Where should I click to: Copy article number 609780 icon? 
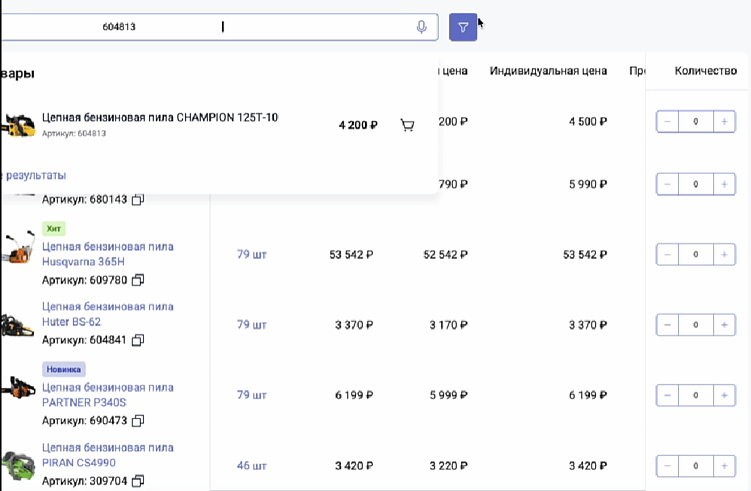coord(138,279)
